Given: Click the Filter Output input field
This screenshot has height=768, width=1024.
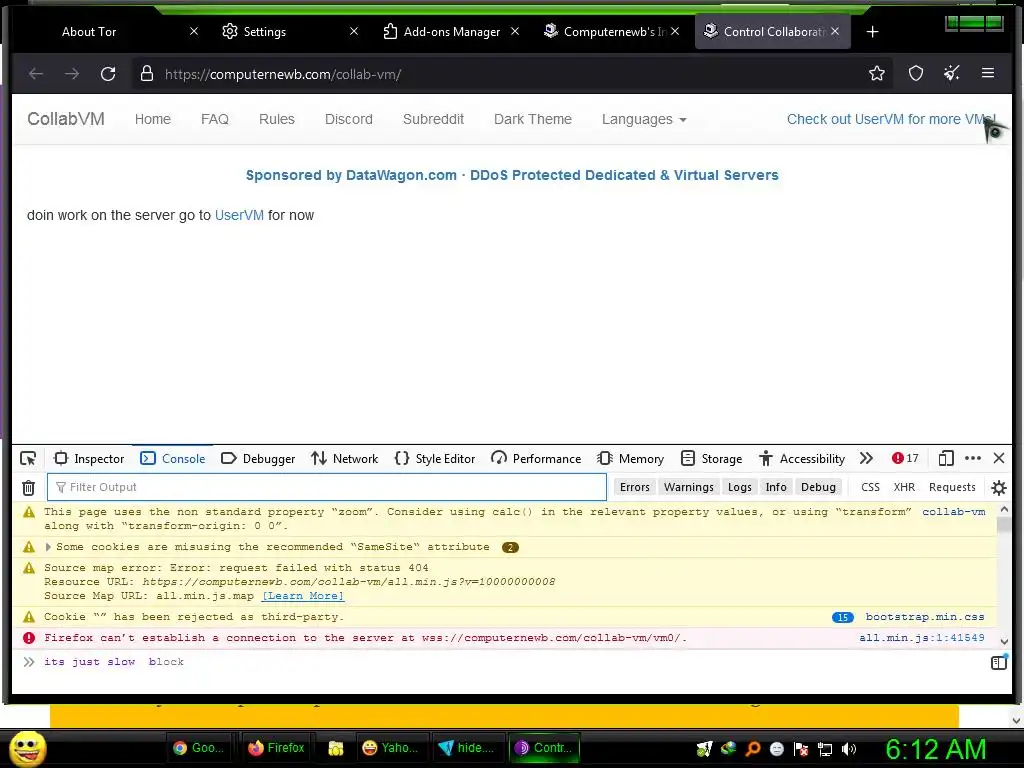Looking at the screenshot, I should [327, 487].
